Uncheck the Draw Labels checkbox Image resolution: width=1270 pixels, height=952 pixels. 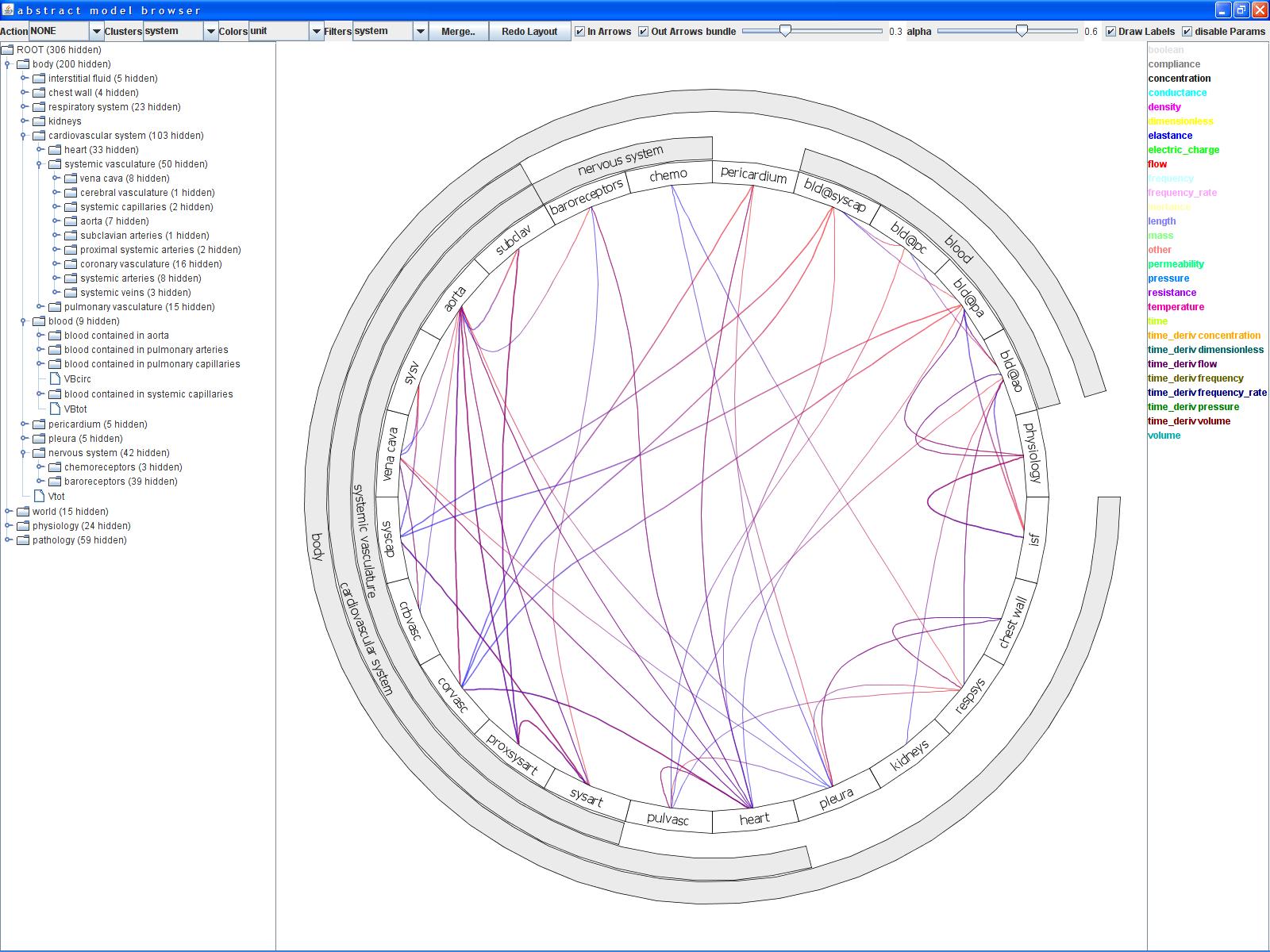(x=1111, y=32)
